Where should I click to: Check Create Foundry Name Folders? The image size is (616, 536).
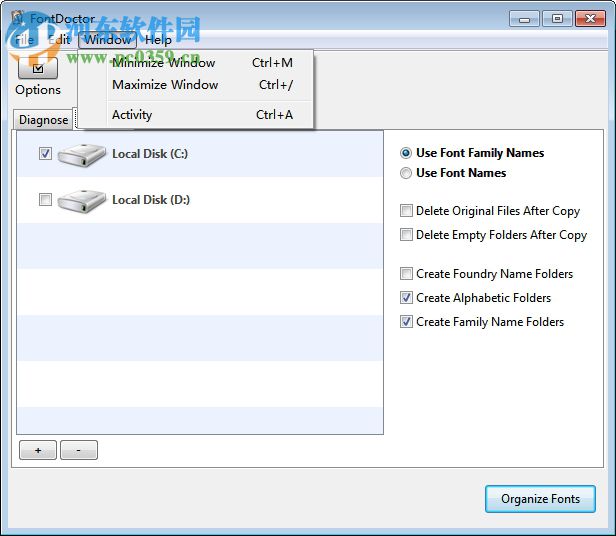click(x=406, y=274)
